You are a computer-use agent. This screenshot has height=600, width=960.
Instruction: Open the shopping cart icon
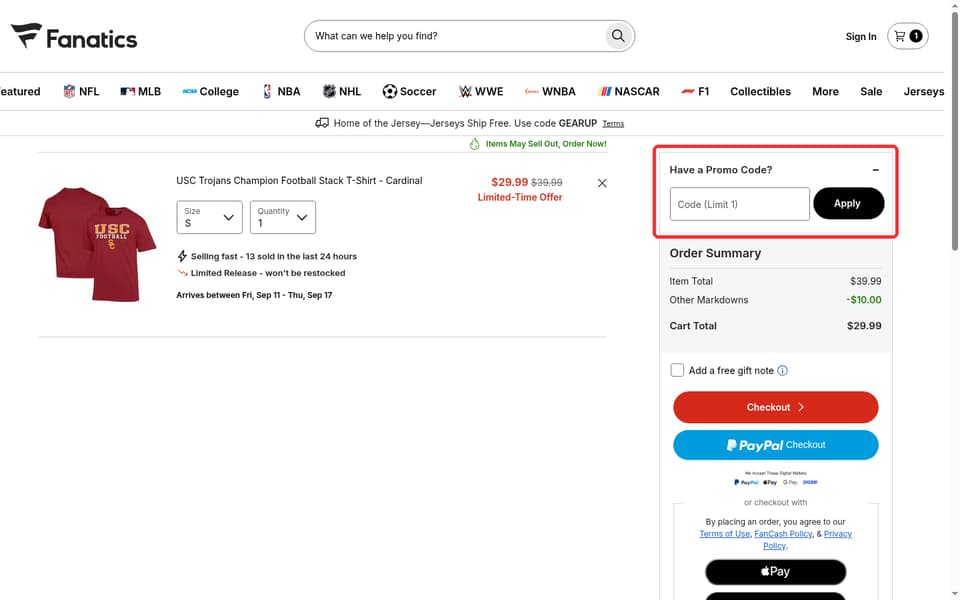907,36
